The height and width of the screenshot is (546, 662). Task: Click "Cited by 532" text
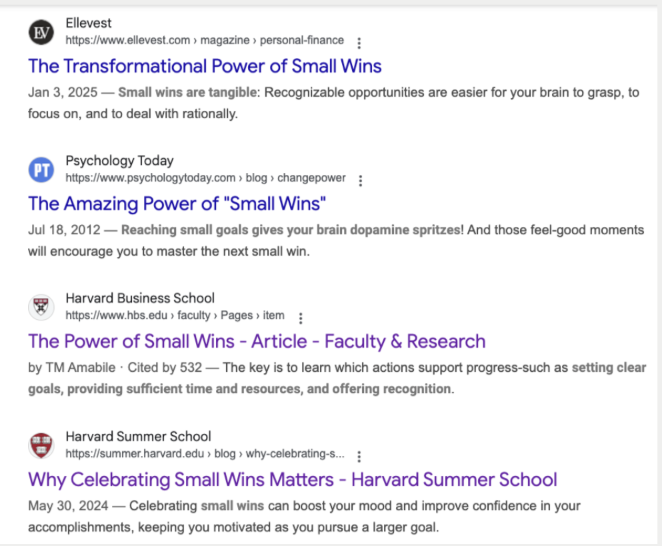pyautogui.click(x=165, y=368)
